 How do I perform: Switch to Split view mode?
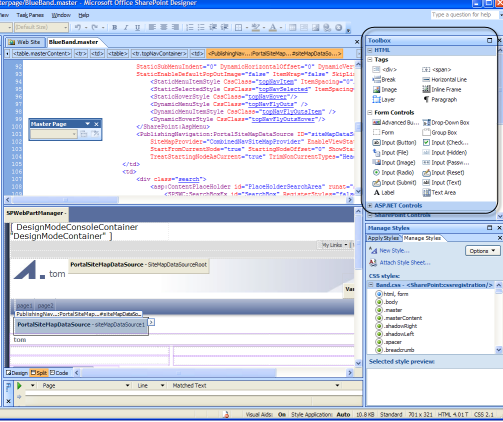tap(39, 373)
